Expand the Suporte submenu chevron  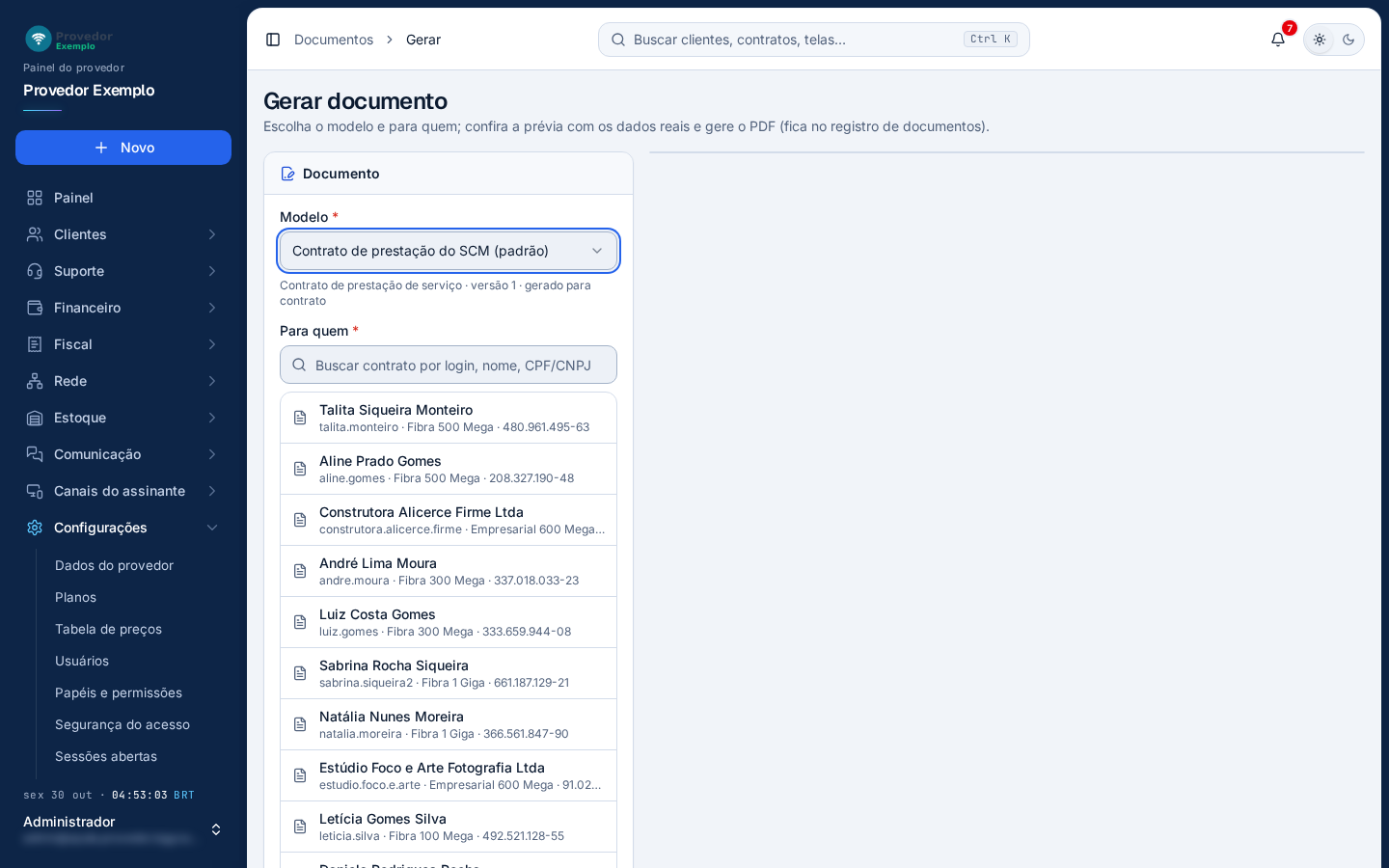[x=212, y=271]
